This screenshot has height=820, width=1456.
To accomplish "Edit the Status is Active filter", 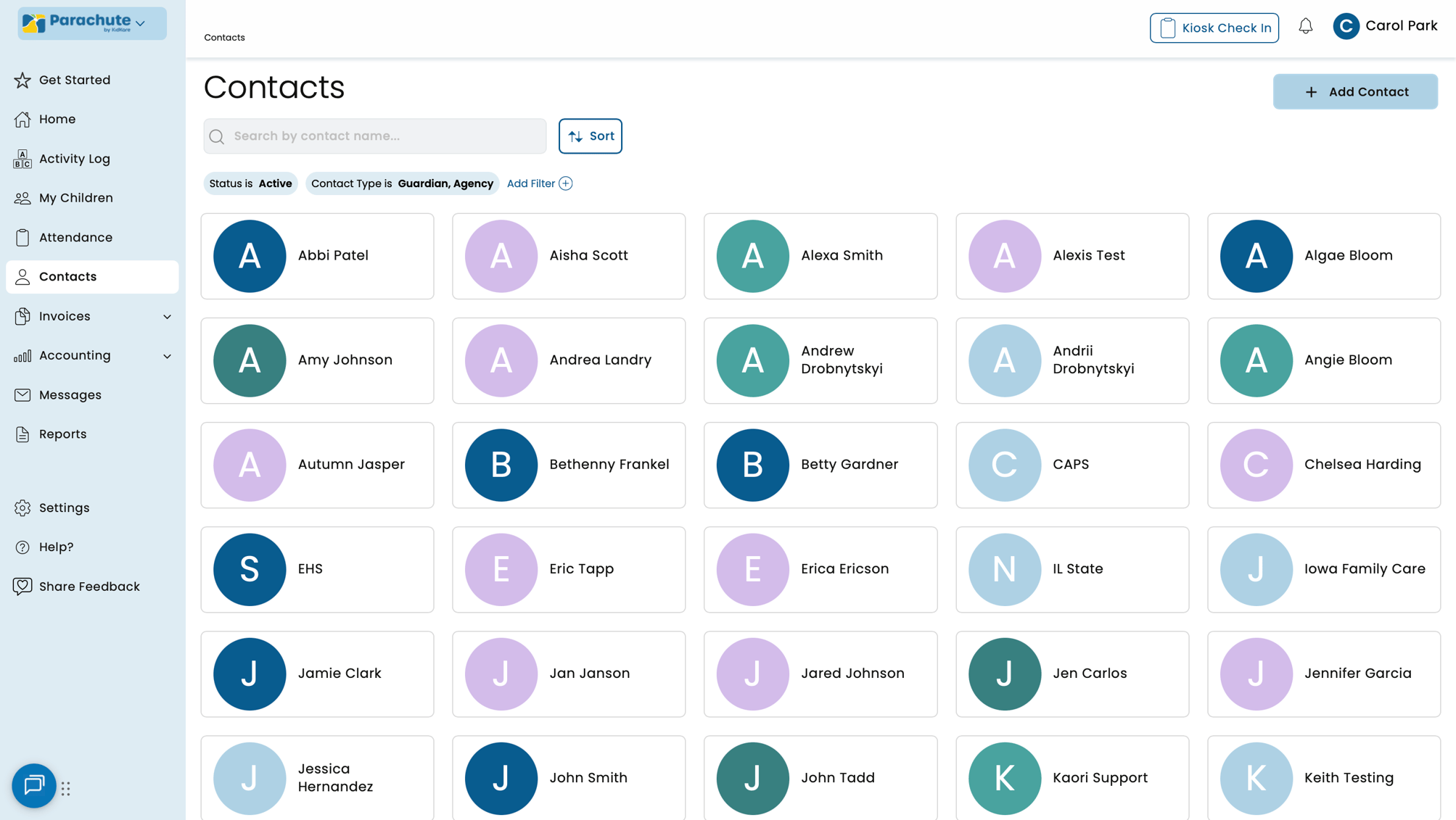I will pos(250,183).
